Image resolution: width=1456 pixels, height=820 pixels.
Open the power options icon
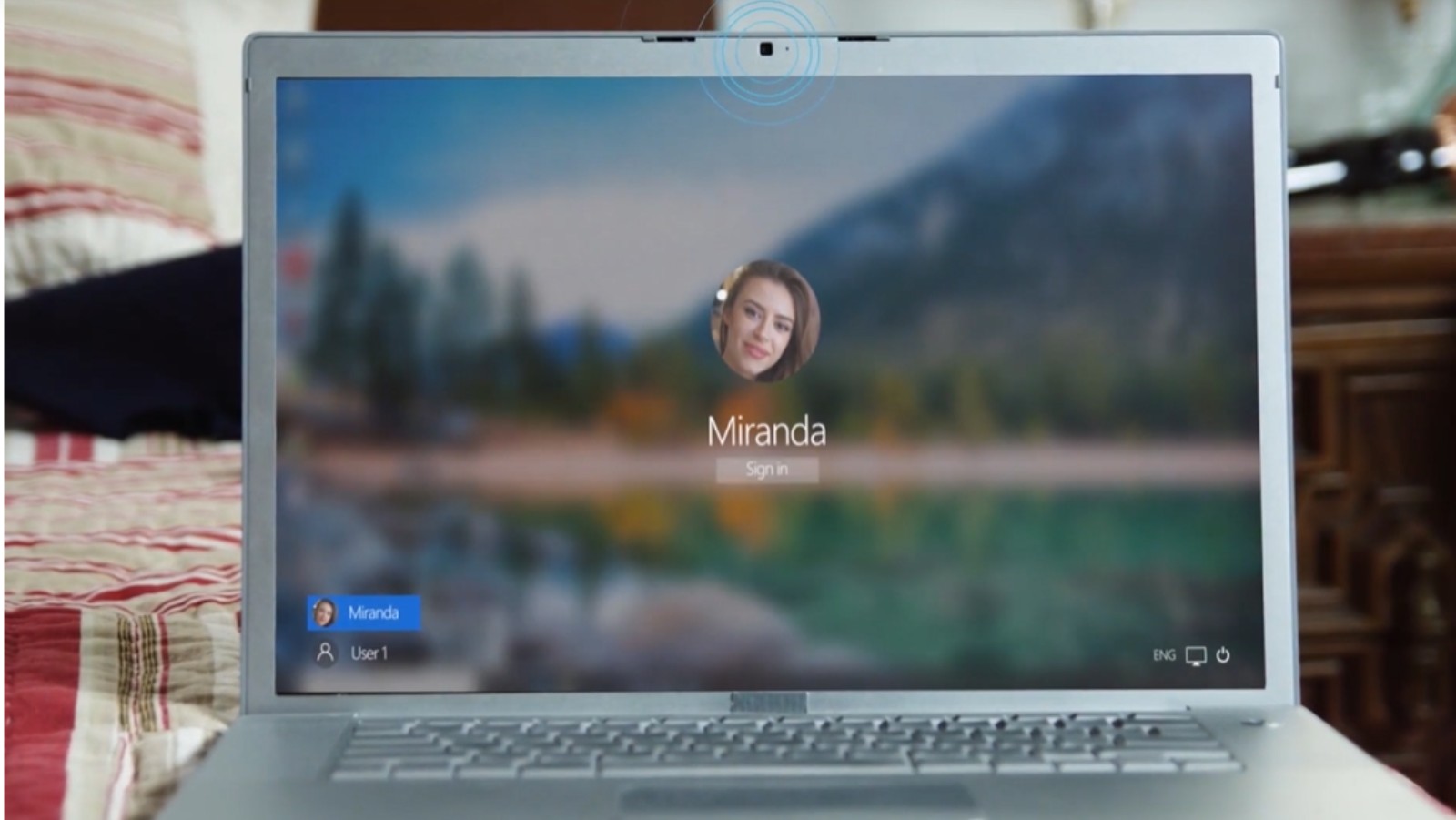point(1223,655)
